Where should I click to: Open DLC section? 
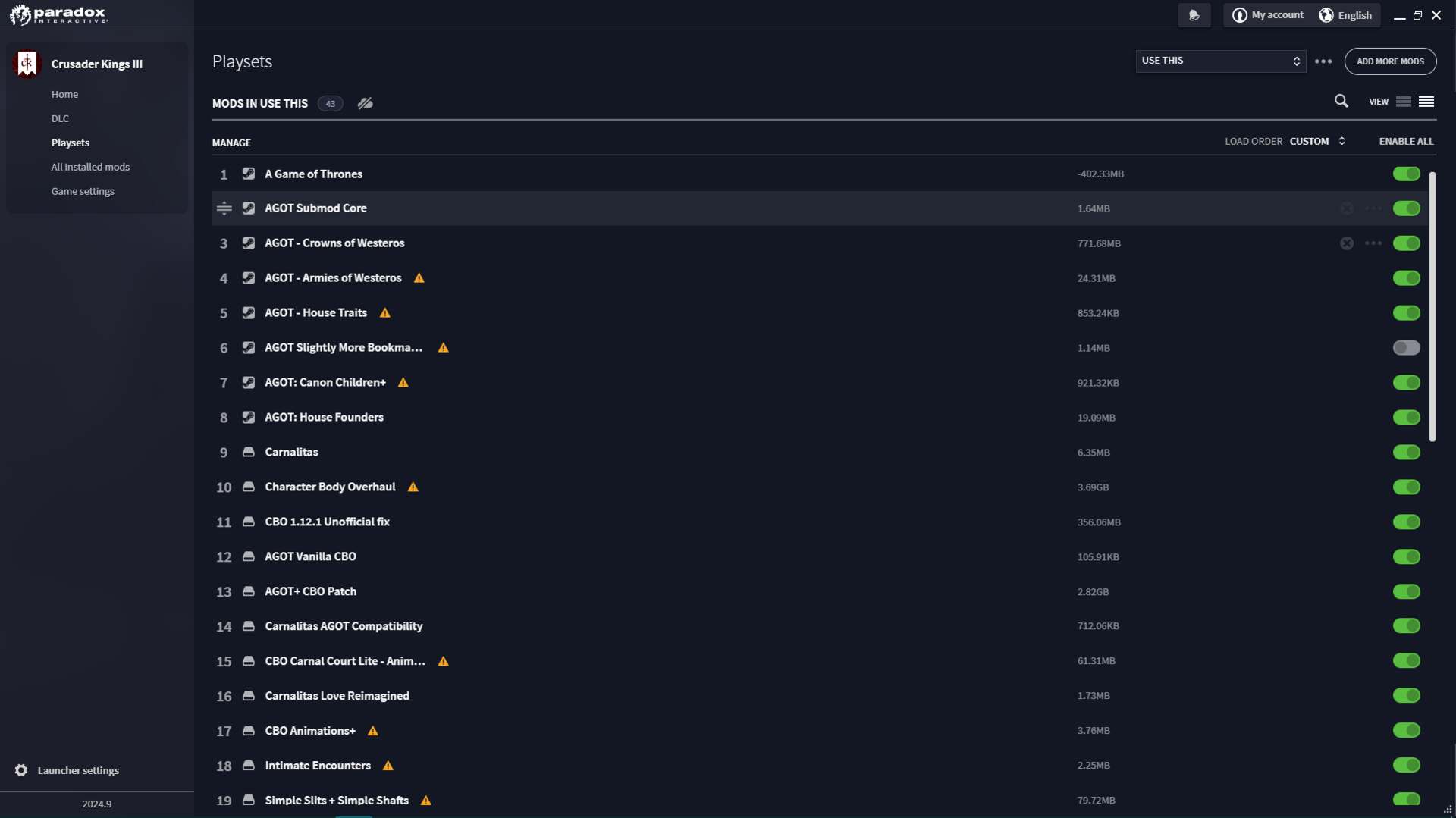pos(60,118)
